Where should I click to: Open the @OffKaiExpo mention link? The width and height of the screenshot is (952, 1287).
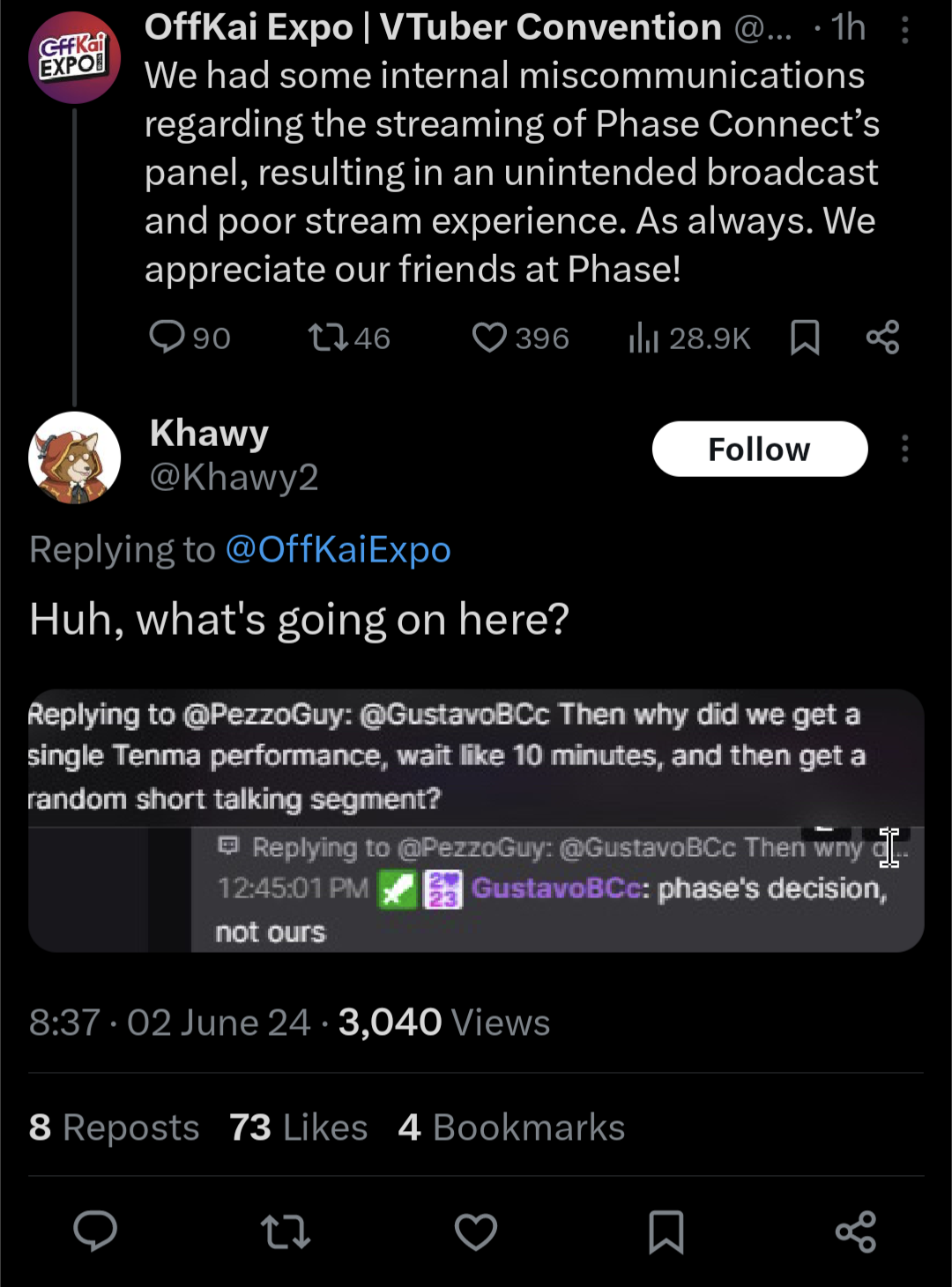click(x=338, y=549)
